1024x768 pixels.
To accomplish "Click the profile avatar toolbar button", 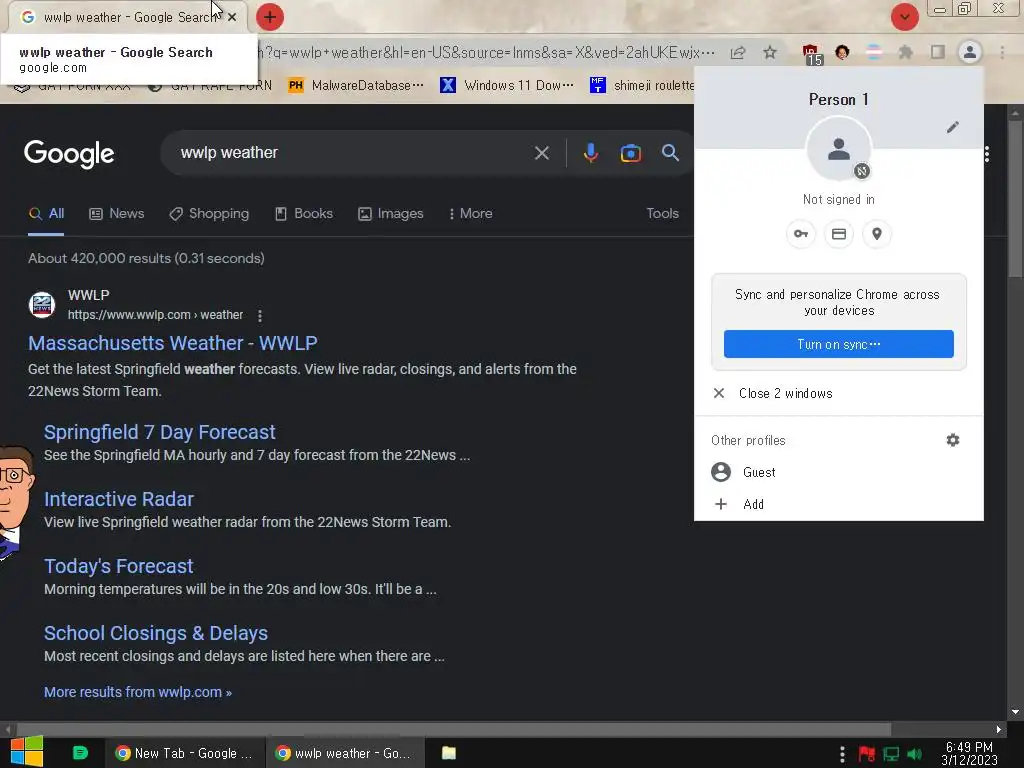I will pyautogui.click(x=970, y=52).
